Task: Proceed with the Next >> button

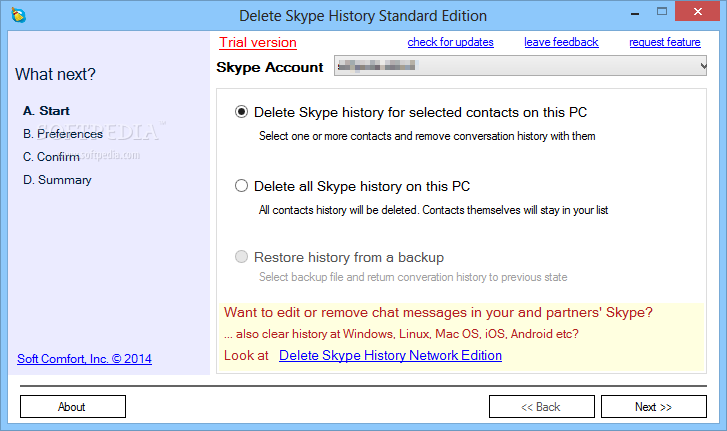Action: pyautogui.click(x=654, y=406)
